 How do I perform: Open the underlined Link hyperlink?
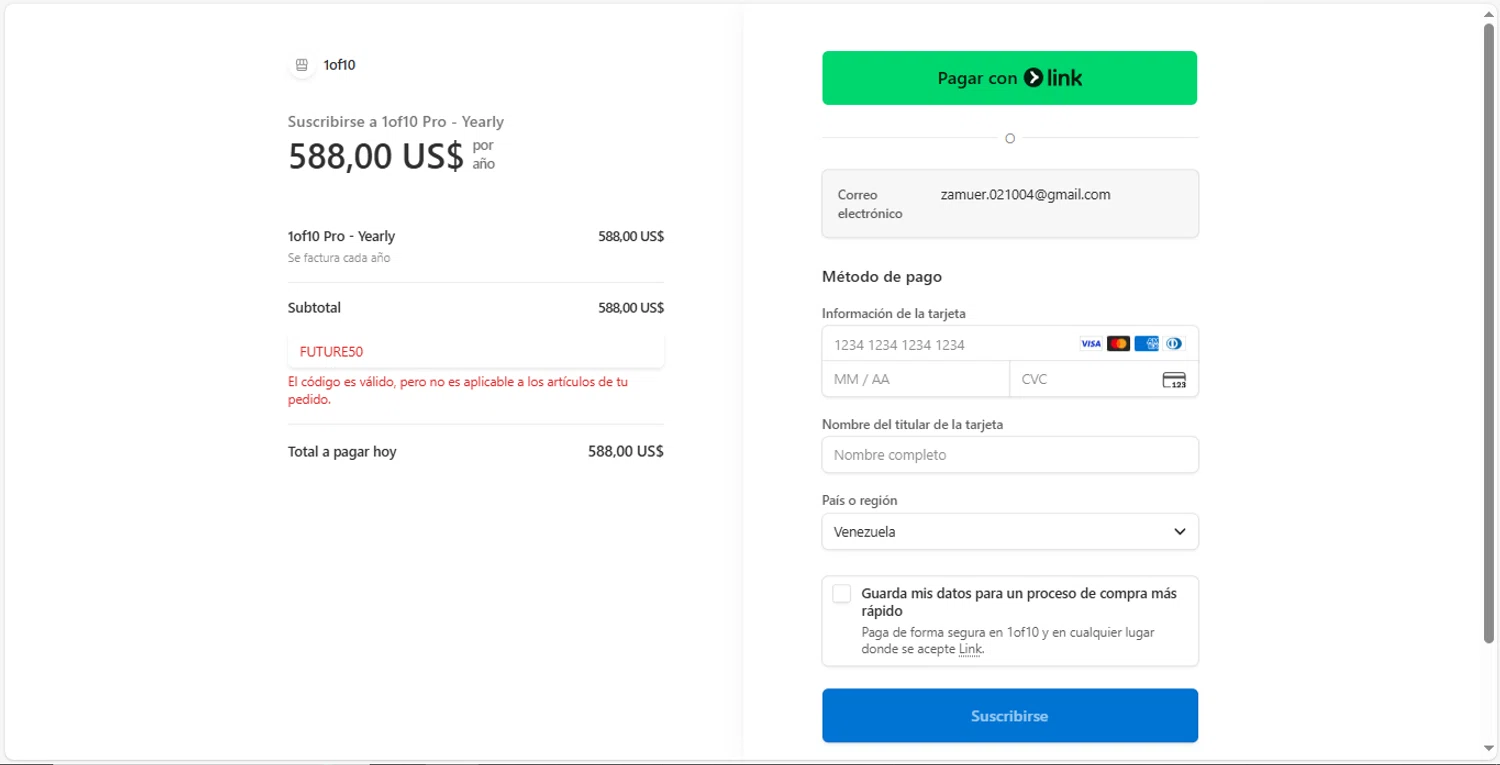[970, 649]
